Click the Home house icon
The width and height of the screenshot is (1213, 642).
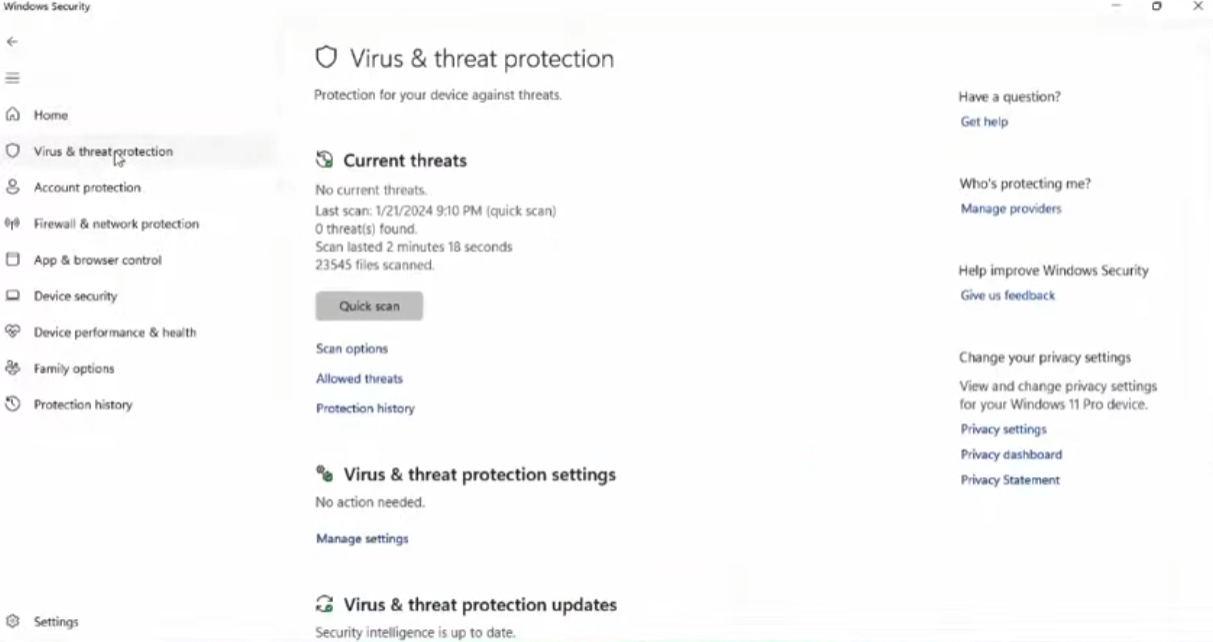[13, 115]
